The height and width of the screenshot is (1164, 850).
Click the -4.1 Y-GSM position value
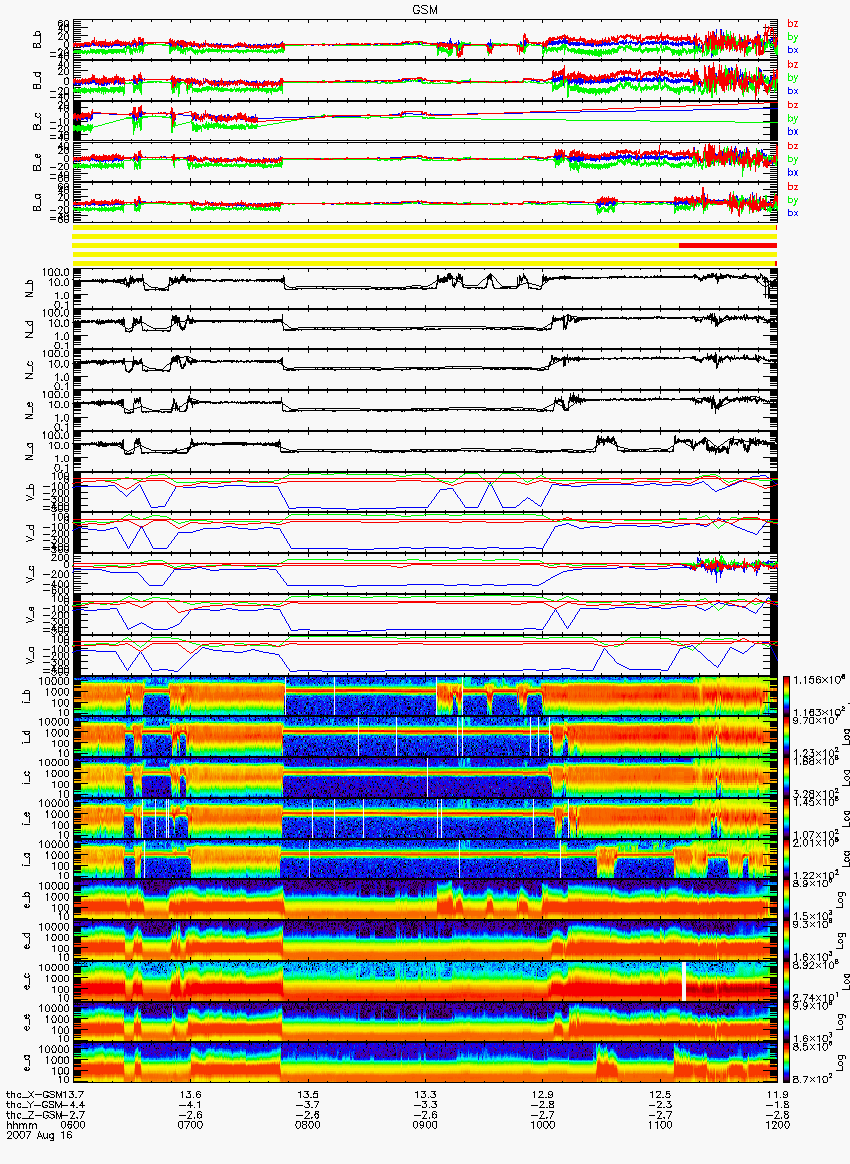coord(191,1105)
